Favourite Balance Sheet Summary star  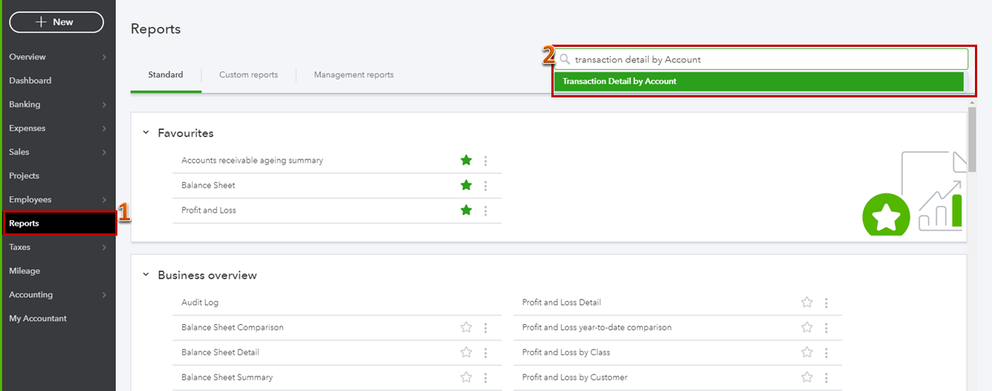[x=466, y=377]
